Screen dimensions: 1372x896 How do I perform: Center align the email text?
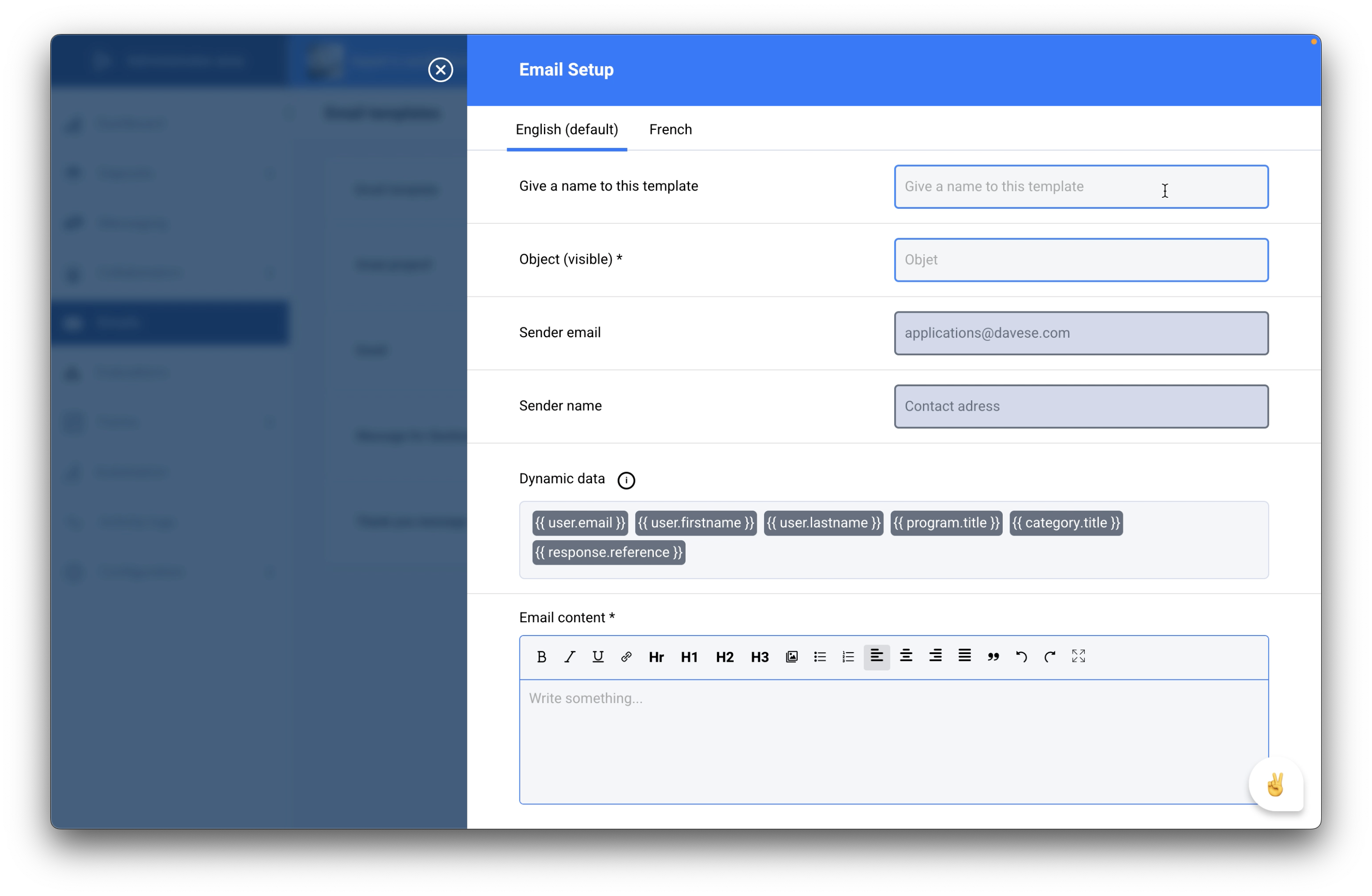[906, 657]
